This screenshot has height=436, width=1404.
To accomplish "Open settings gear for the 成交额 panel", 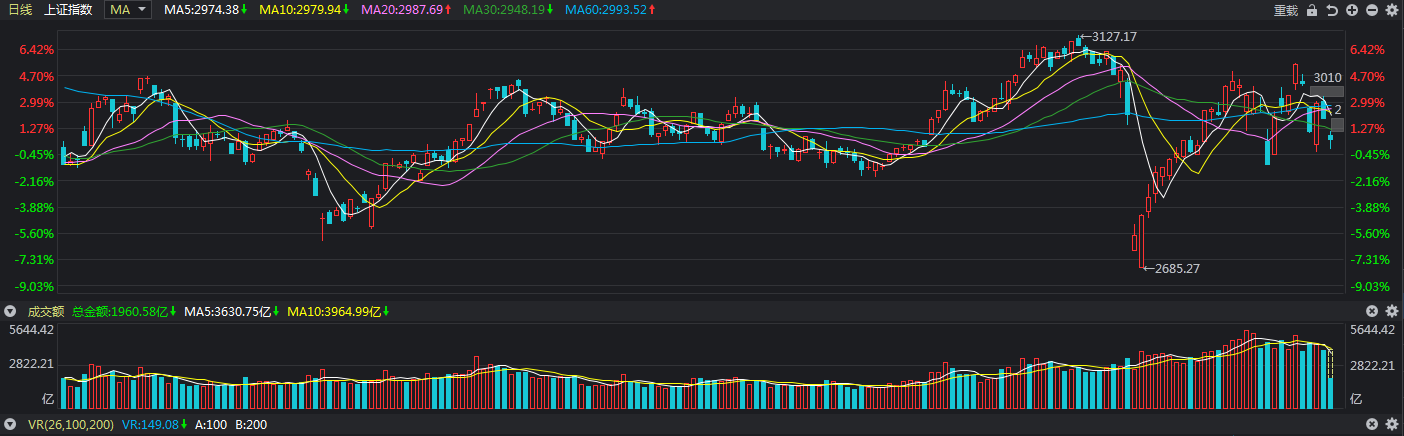I will pyautogui.click(x=1391, y=311).
